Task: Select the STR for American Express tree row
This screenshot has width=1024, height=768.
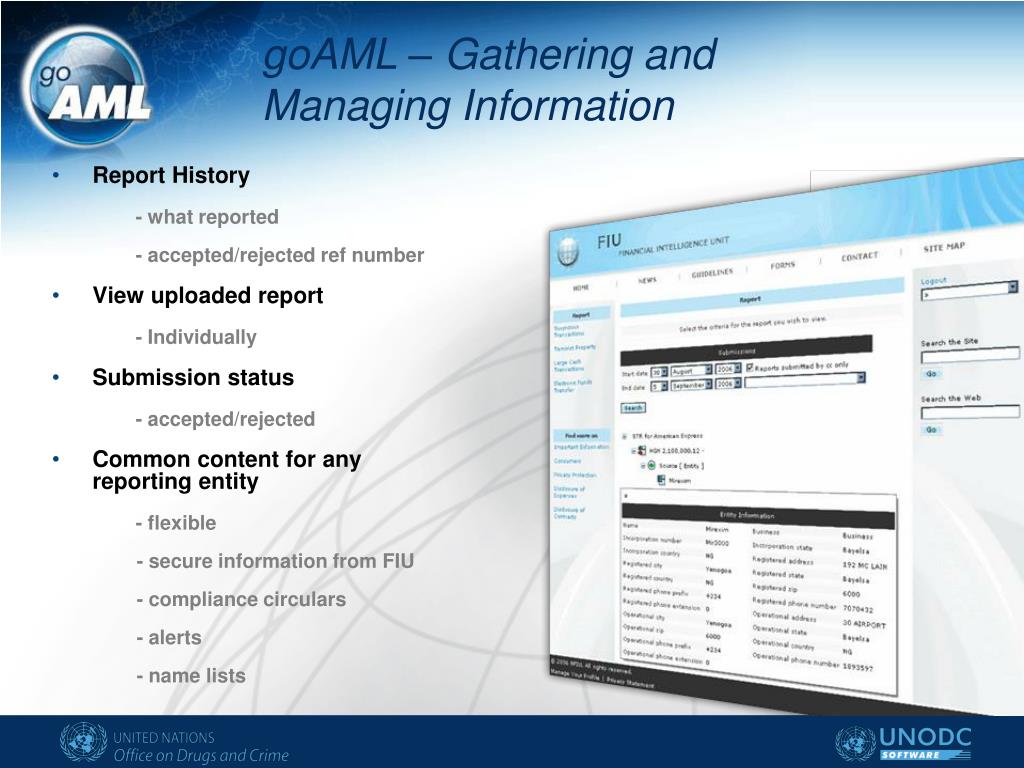Action: [x=667, y=436]
